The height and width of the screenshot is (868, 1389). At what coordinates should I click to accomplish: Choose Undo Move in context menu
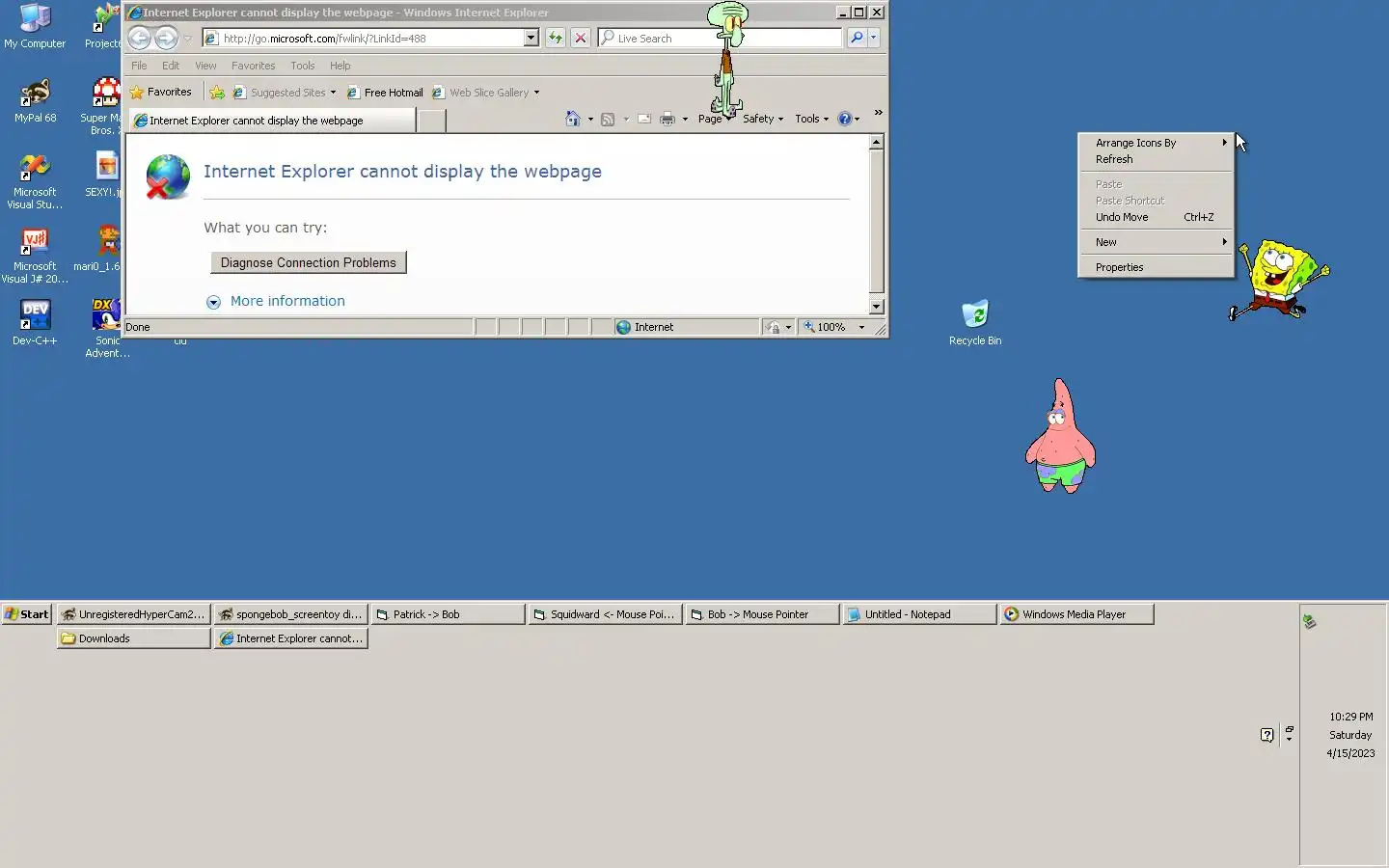coord(1156,217)
